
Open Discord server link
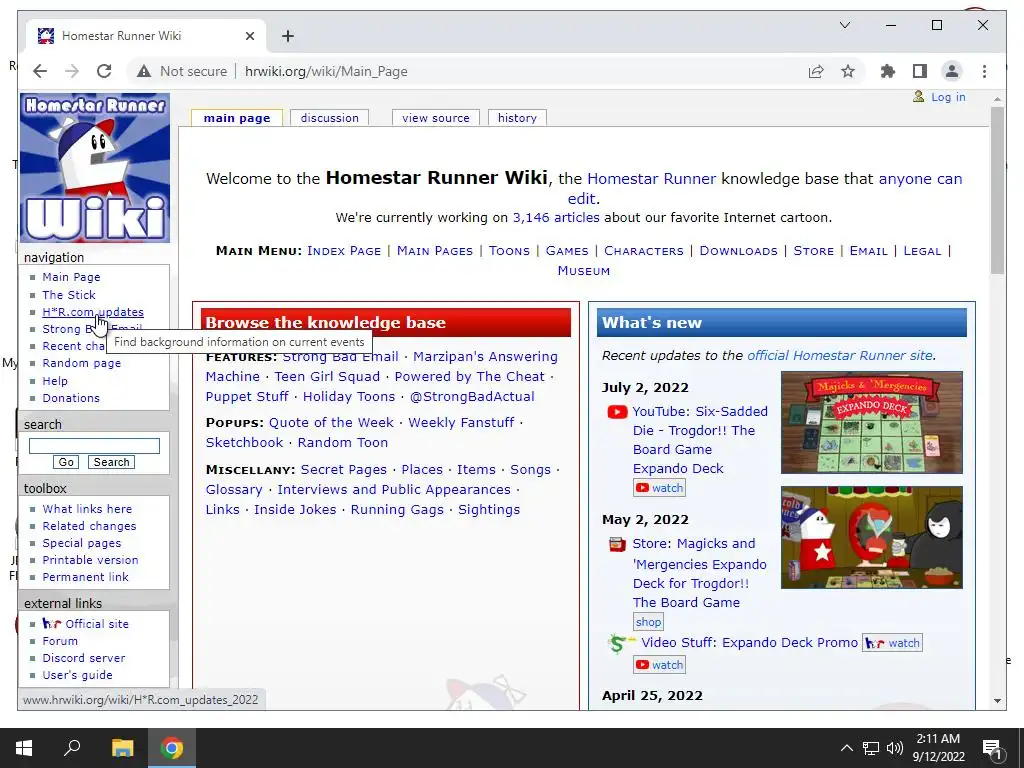click(84, 658)
